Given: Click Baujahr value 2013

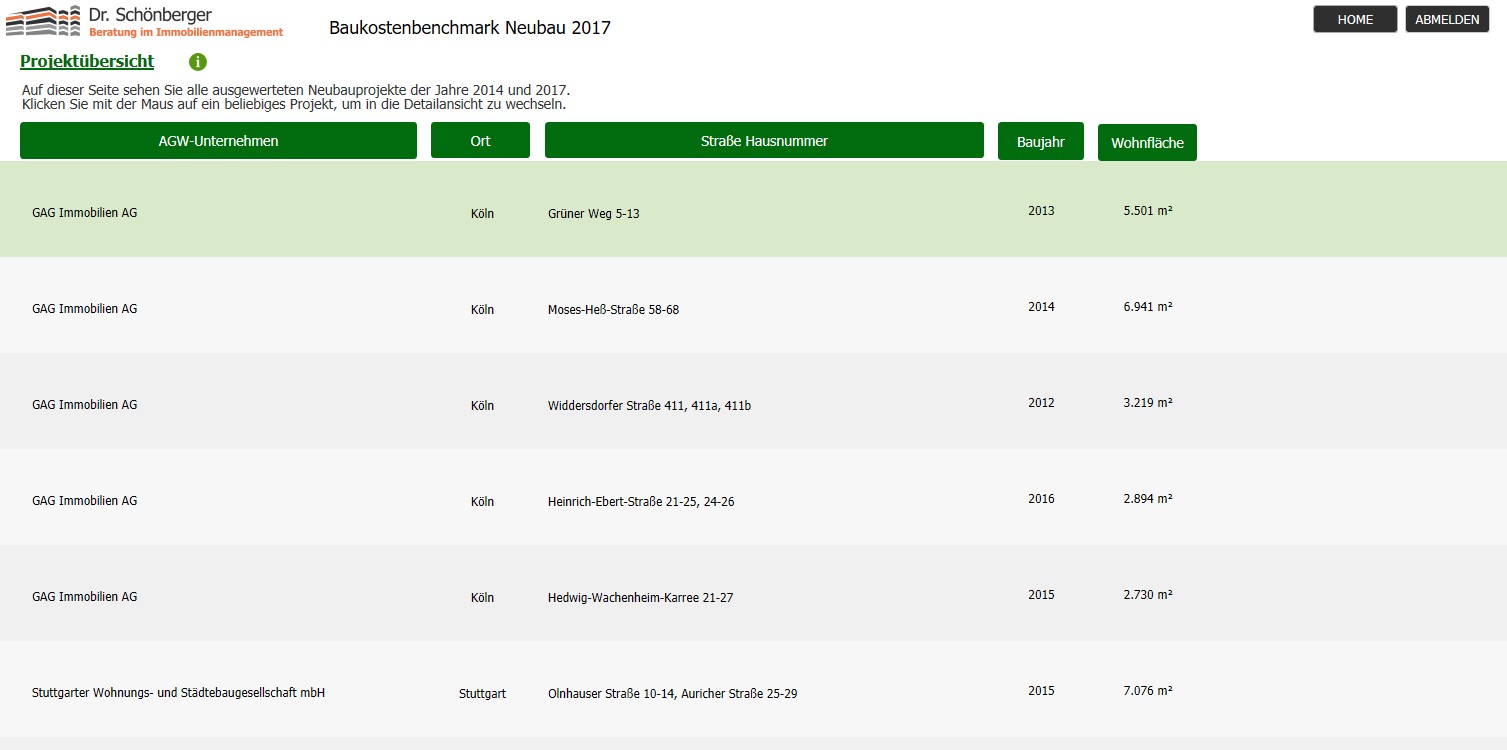Looking at the screenshot, I should (x=1041, y=211).
